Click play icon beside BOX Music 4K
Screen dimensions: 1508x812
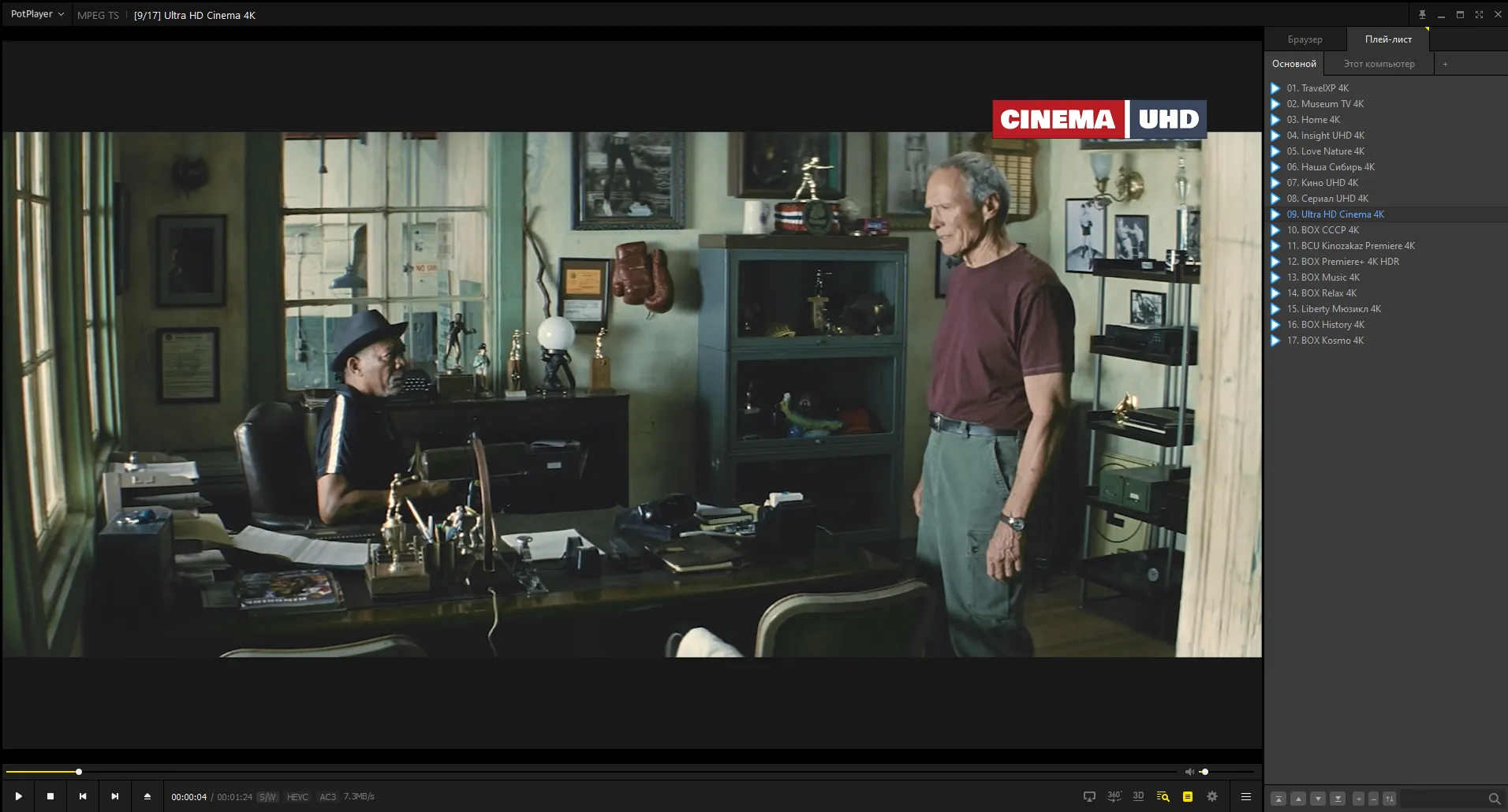1275,277
